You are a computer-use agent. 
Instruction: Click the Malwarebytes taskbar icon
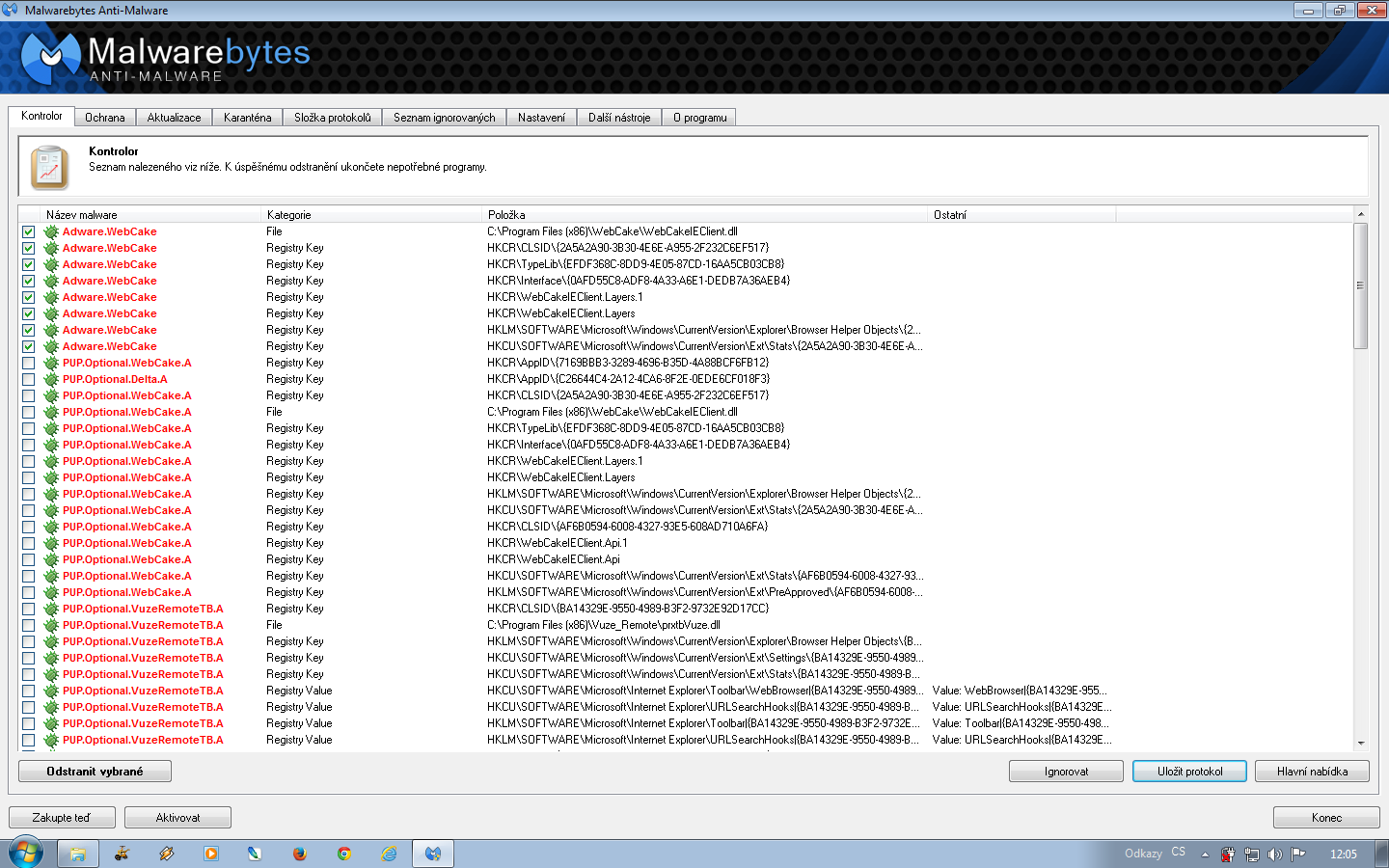pyautogui.click(x=433, y=854)
